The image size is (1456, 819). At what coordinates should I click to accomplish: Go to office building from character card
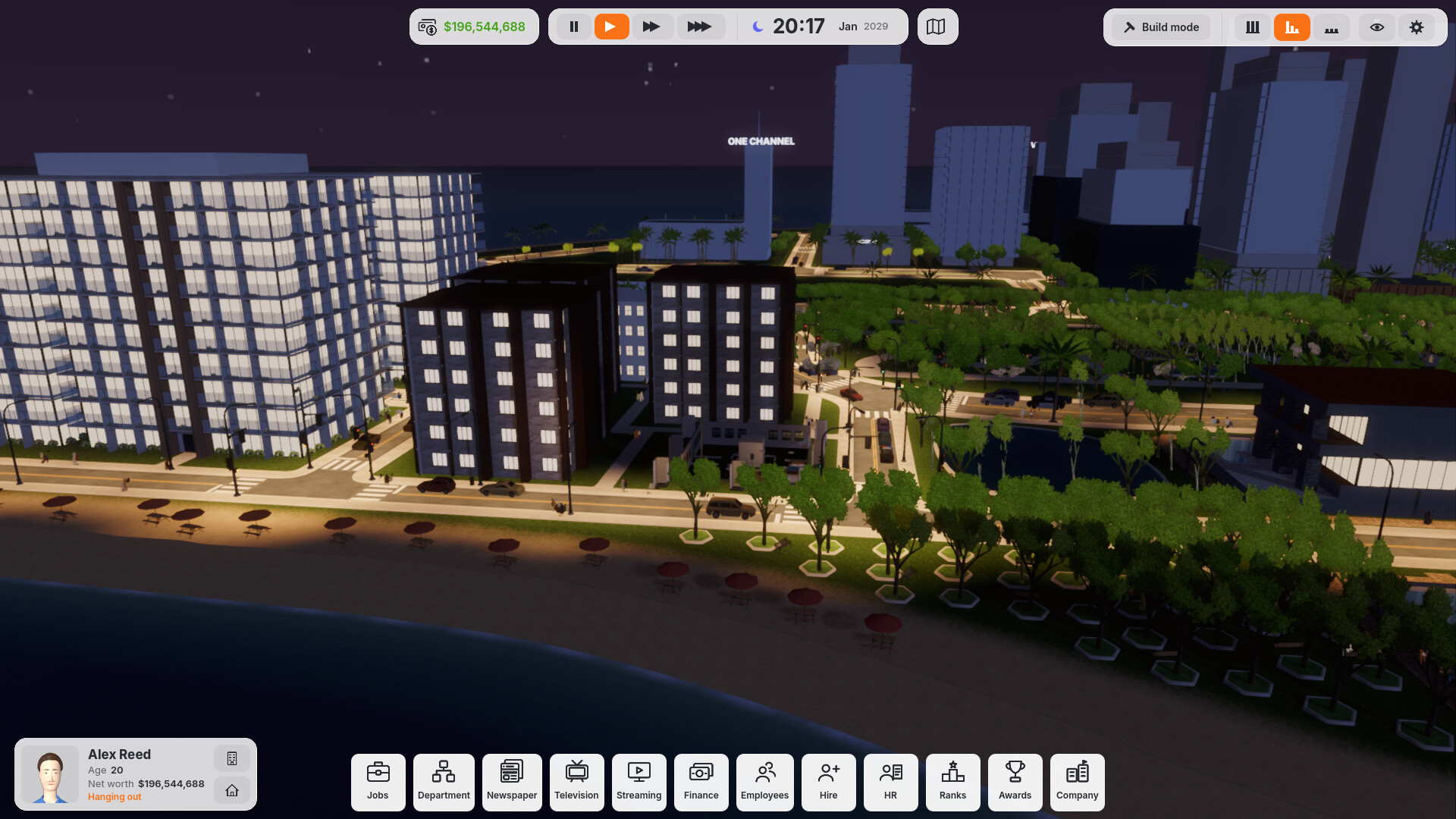coord(232,758)
